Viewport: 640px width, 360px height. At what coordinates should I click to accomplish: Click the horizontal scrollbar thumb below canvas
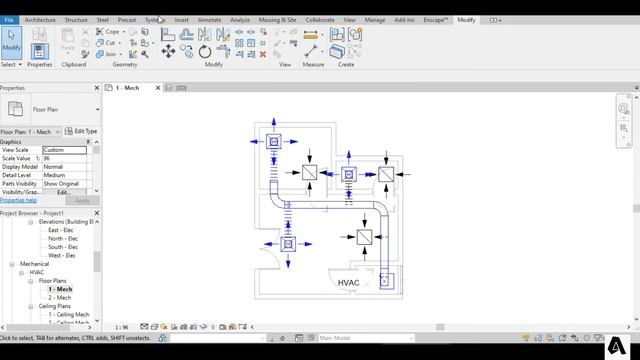(x=440, y=327)
